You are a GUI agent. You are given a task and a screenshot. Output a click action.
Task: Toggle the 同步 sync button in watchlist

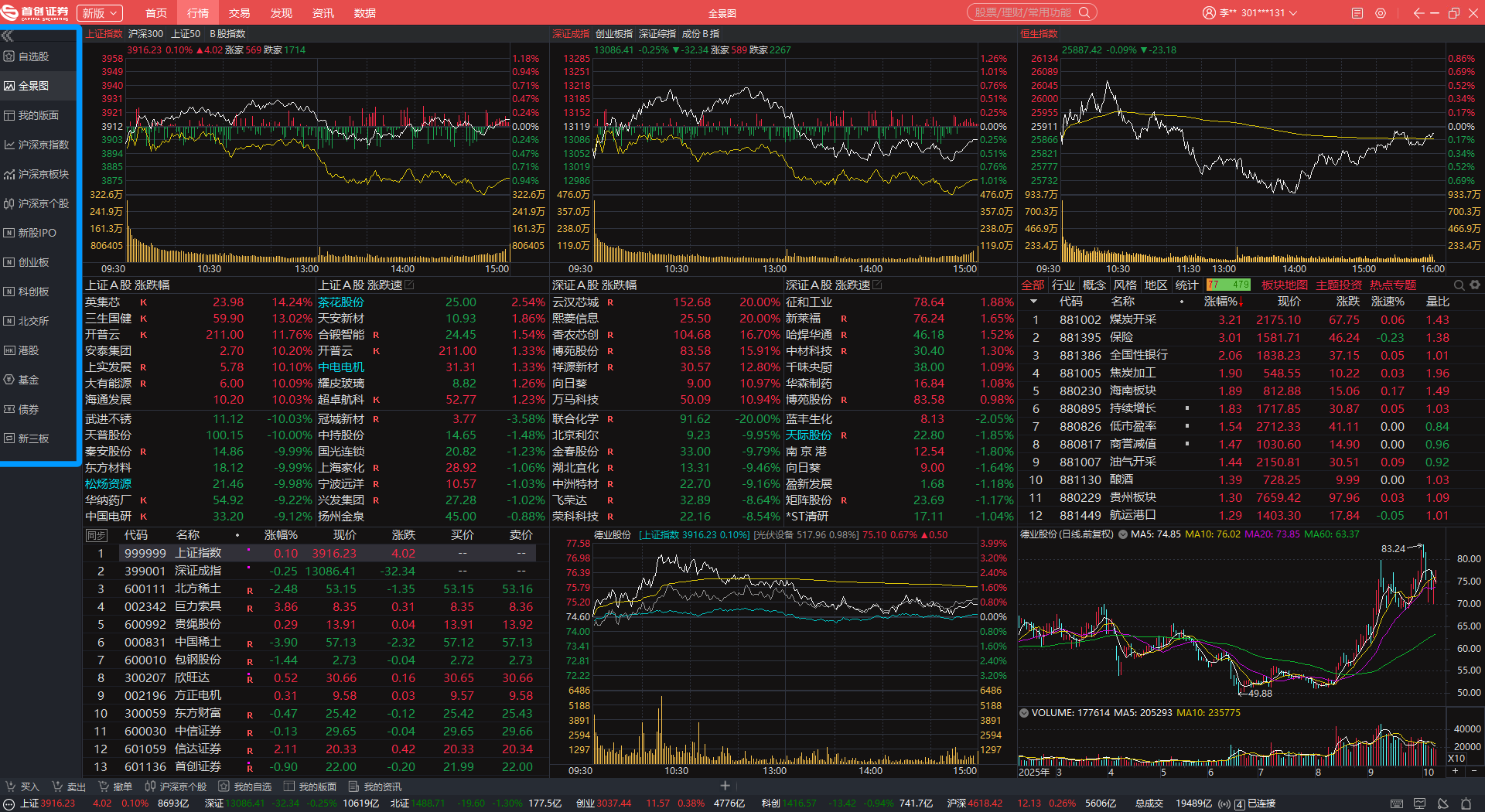tap(96, 535)
